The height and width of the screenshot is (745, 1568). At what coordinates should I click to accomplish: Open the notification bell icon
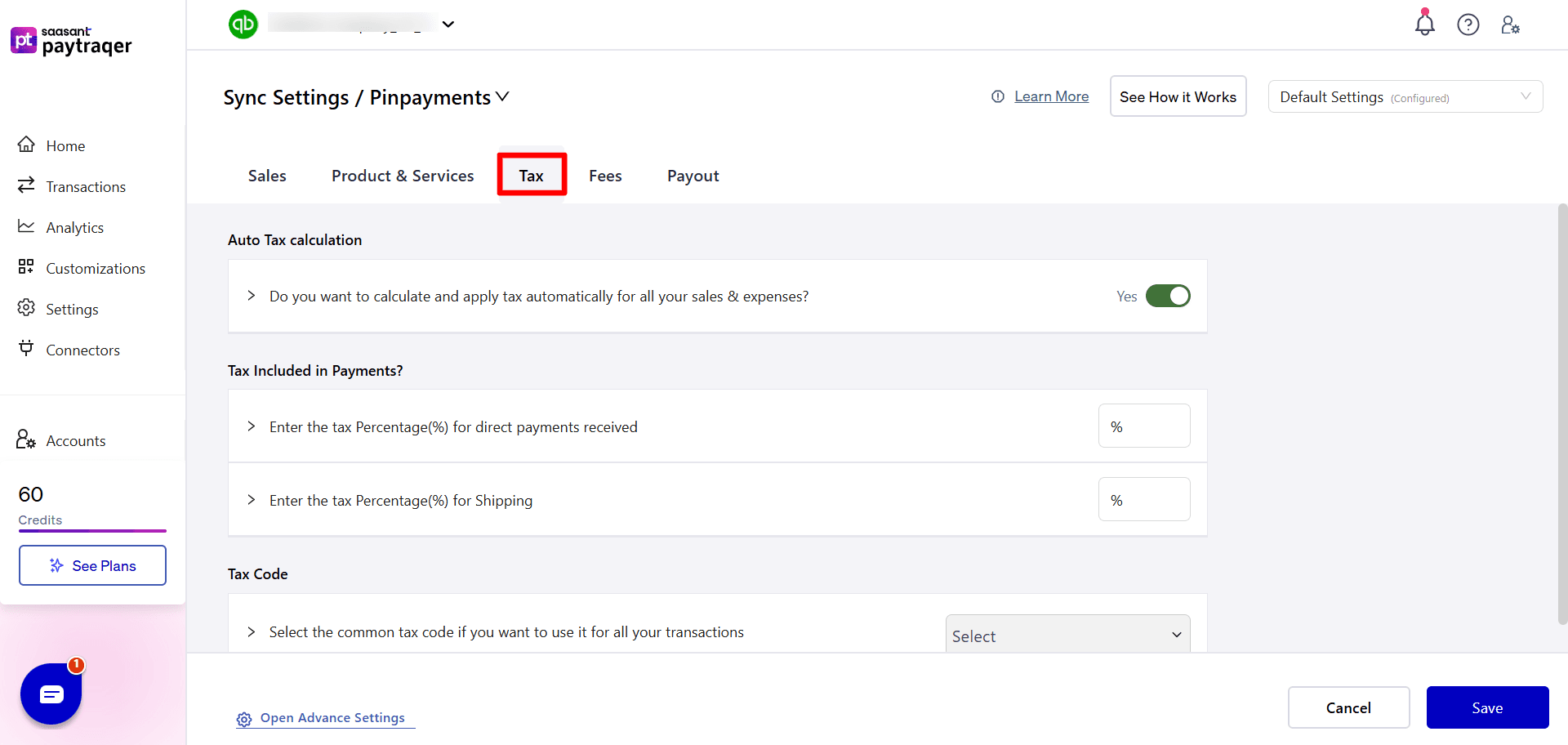tap(1424, 25)
